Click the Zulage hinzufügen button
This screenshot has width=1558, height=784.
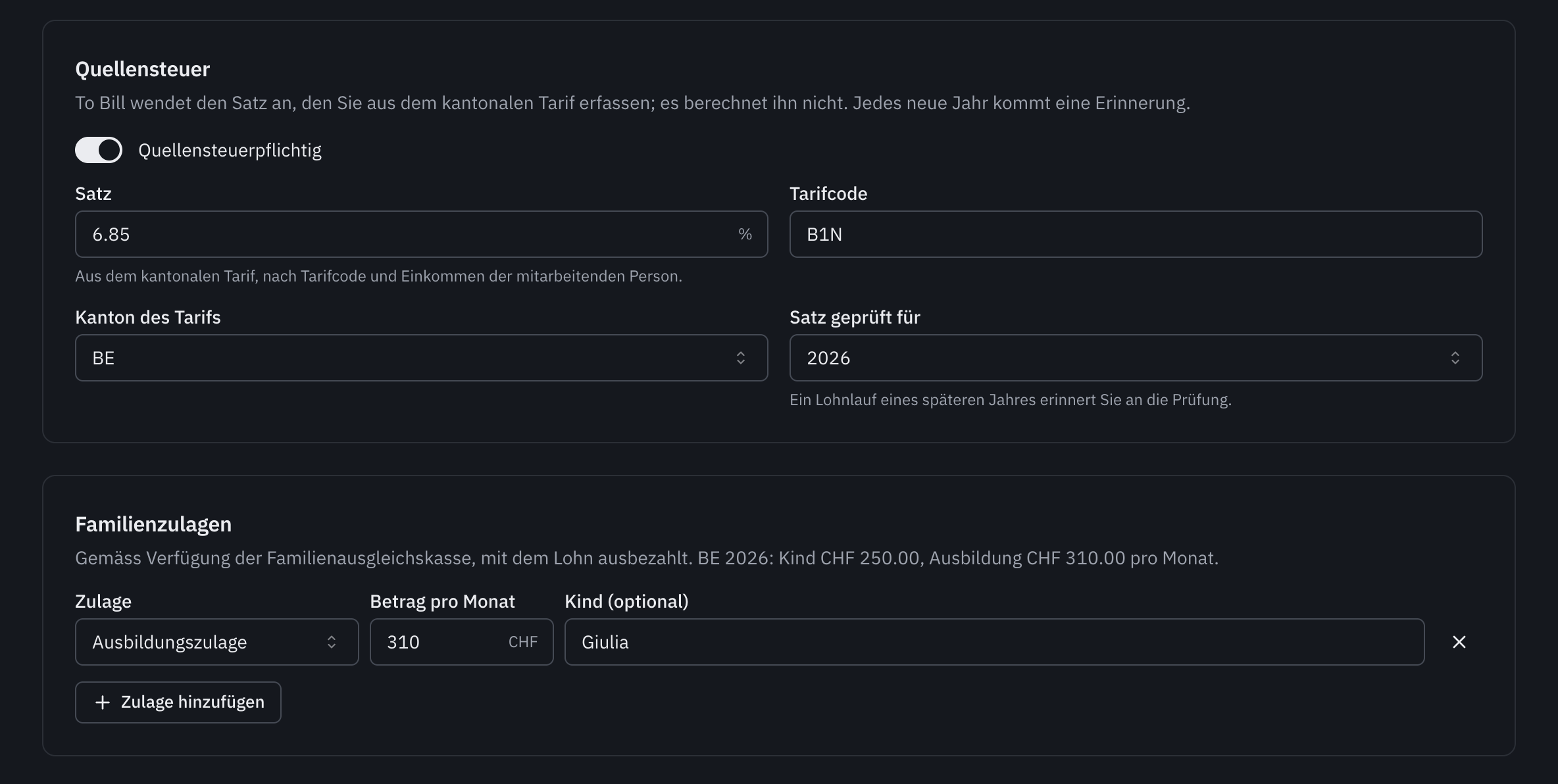[x=178, y=702]
